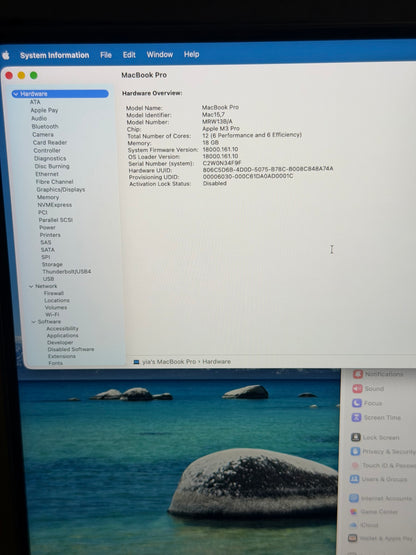Open Users & Groups in System Settings

click(378, 479)
